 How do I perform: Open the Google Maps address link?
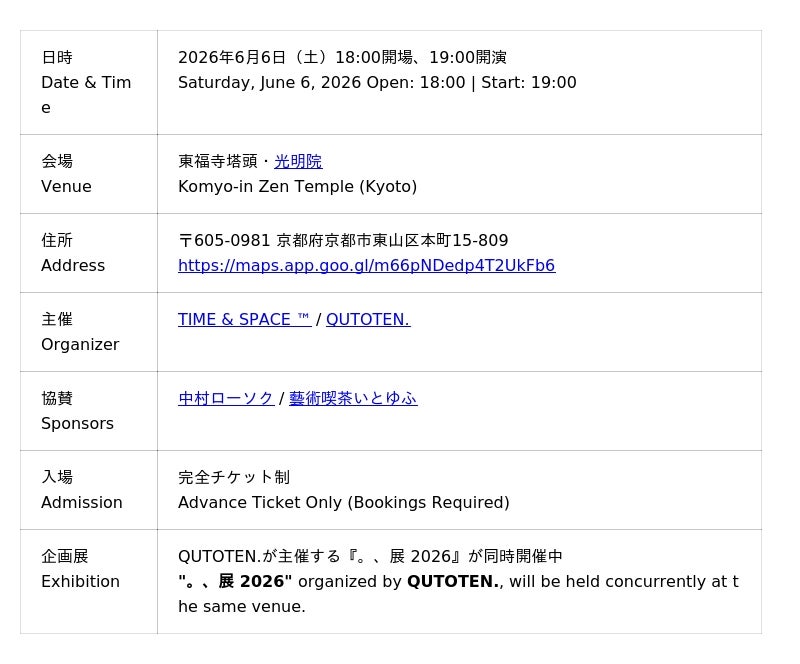(366, 265)
